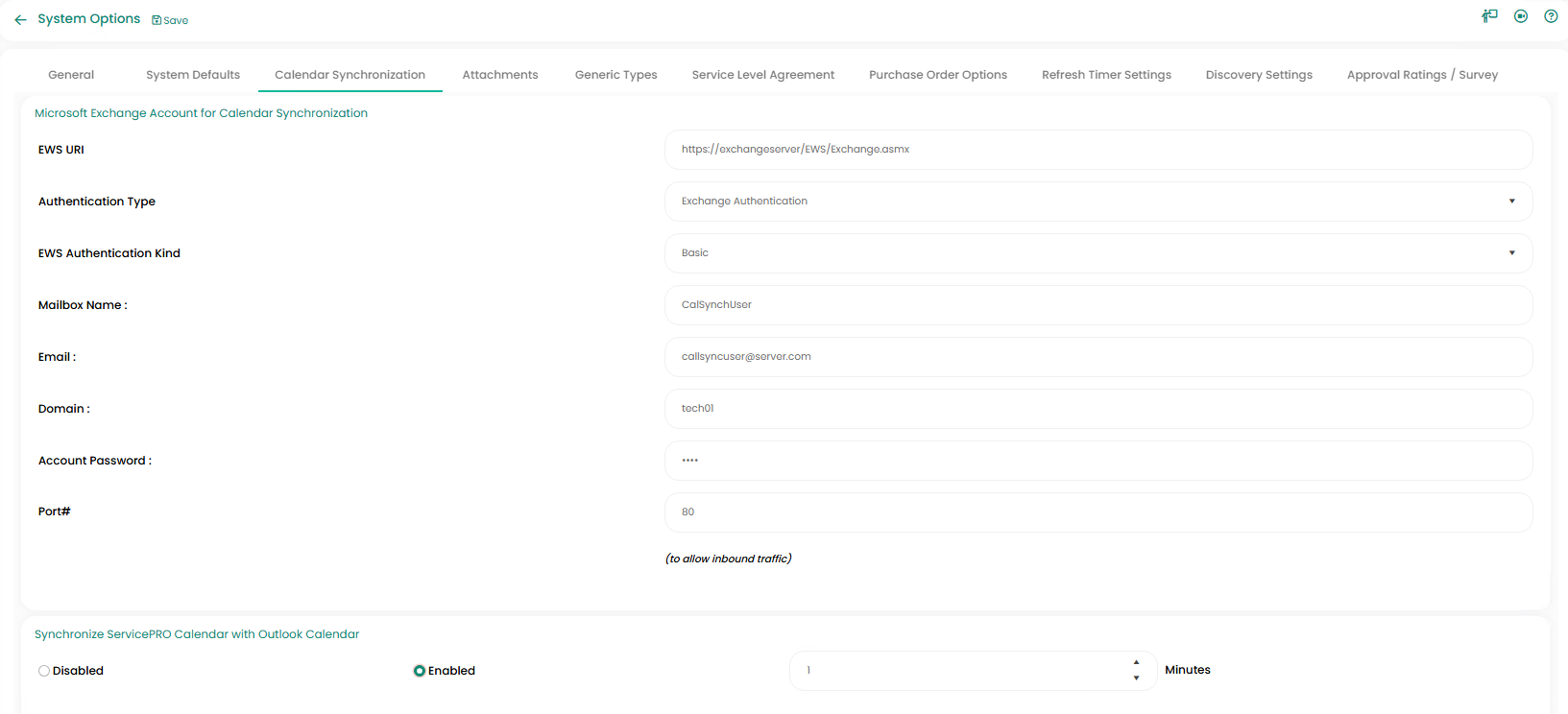Click the Save floppy disk icon
The height and width of the screenshot is (714, 1568).
point(157,20)
